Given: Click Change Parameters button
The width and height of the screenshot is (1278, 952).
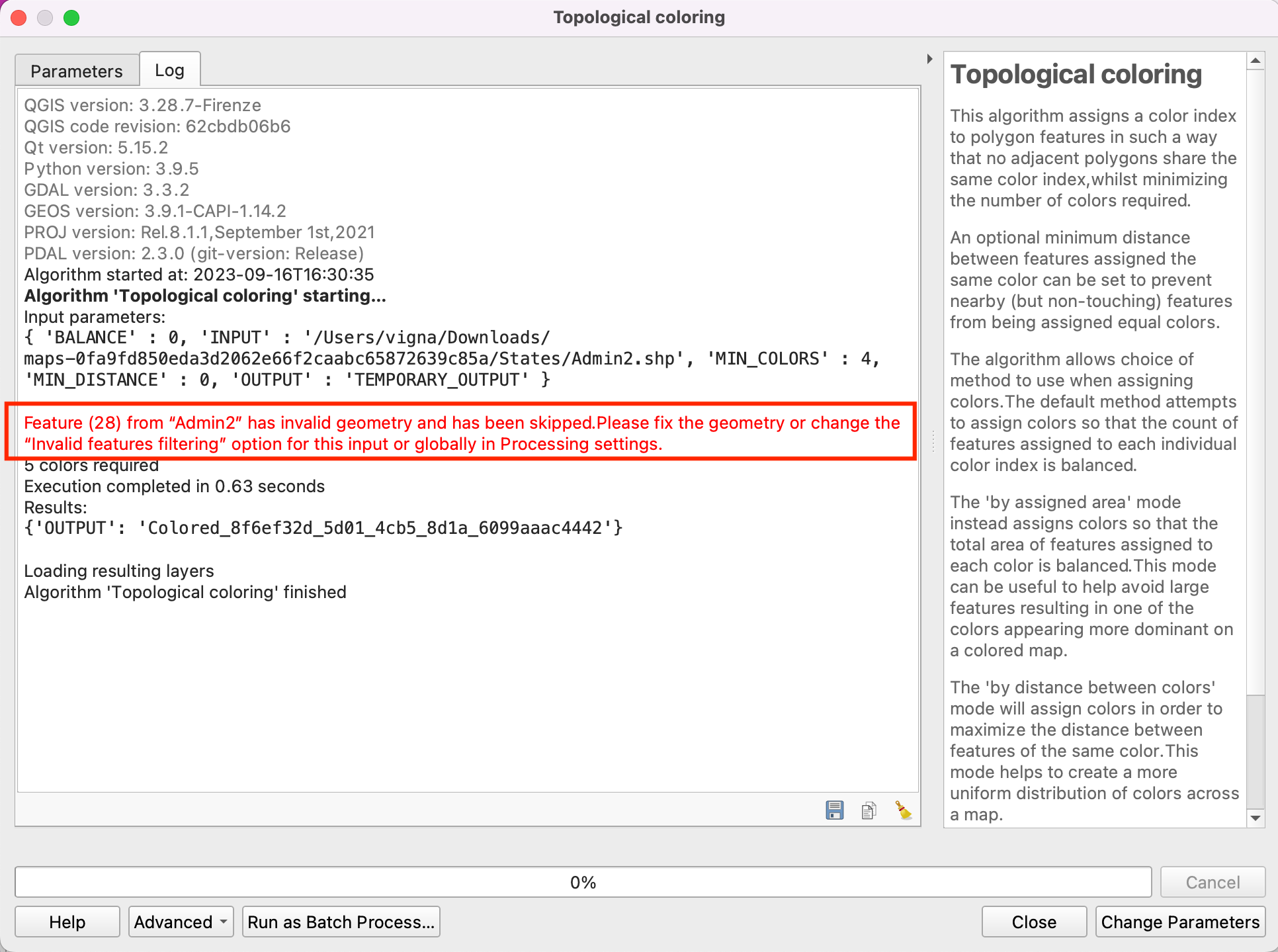Looking at the screenshot, I should (x=1179, y=922).
